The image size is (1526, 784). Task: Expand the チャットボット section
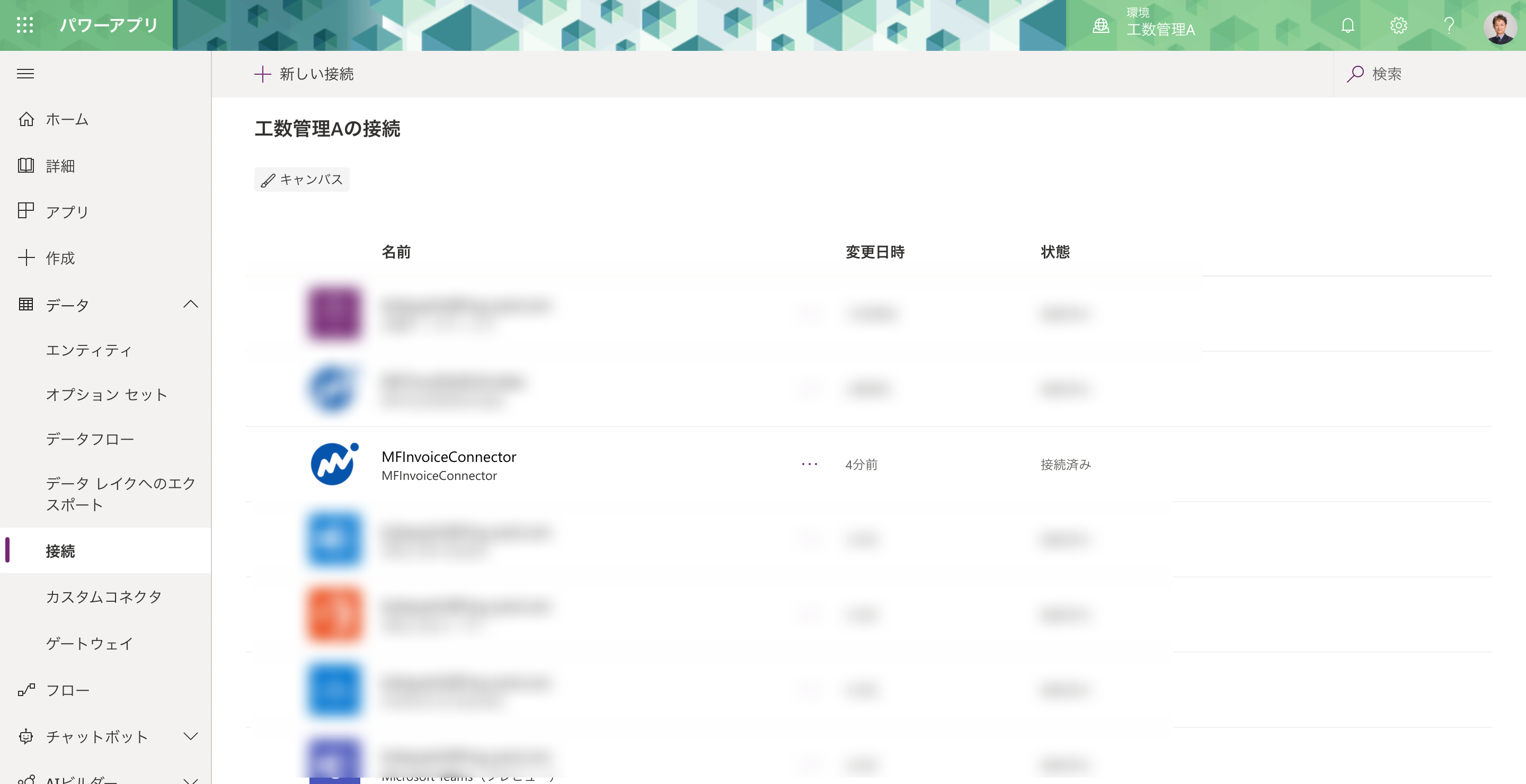pos(191,737)
